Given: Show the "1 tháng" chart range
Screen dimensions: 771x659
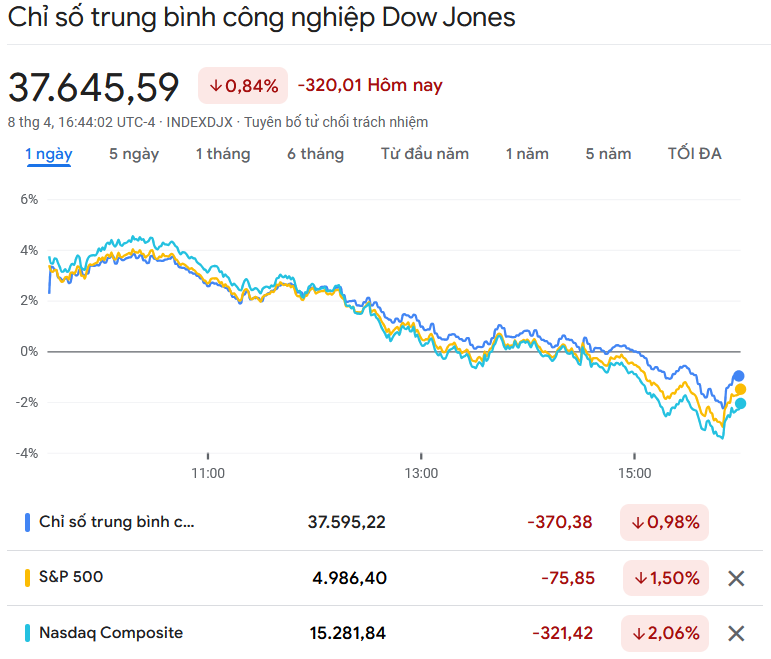Looking at the screenshot, I should pos(223,154).
